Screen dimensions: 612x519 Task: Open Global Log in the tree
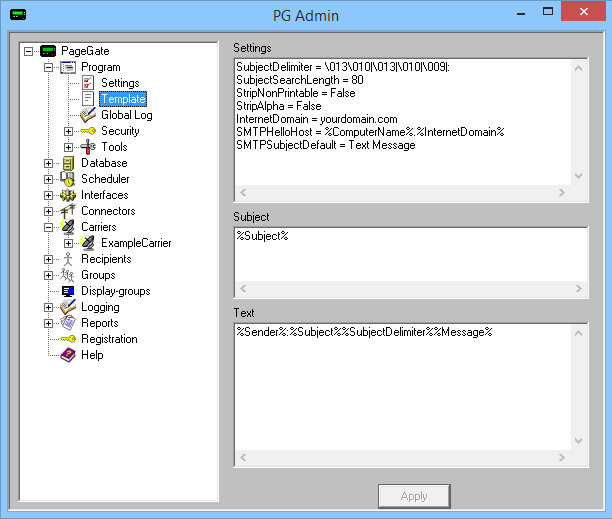[126, 115]
